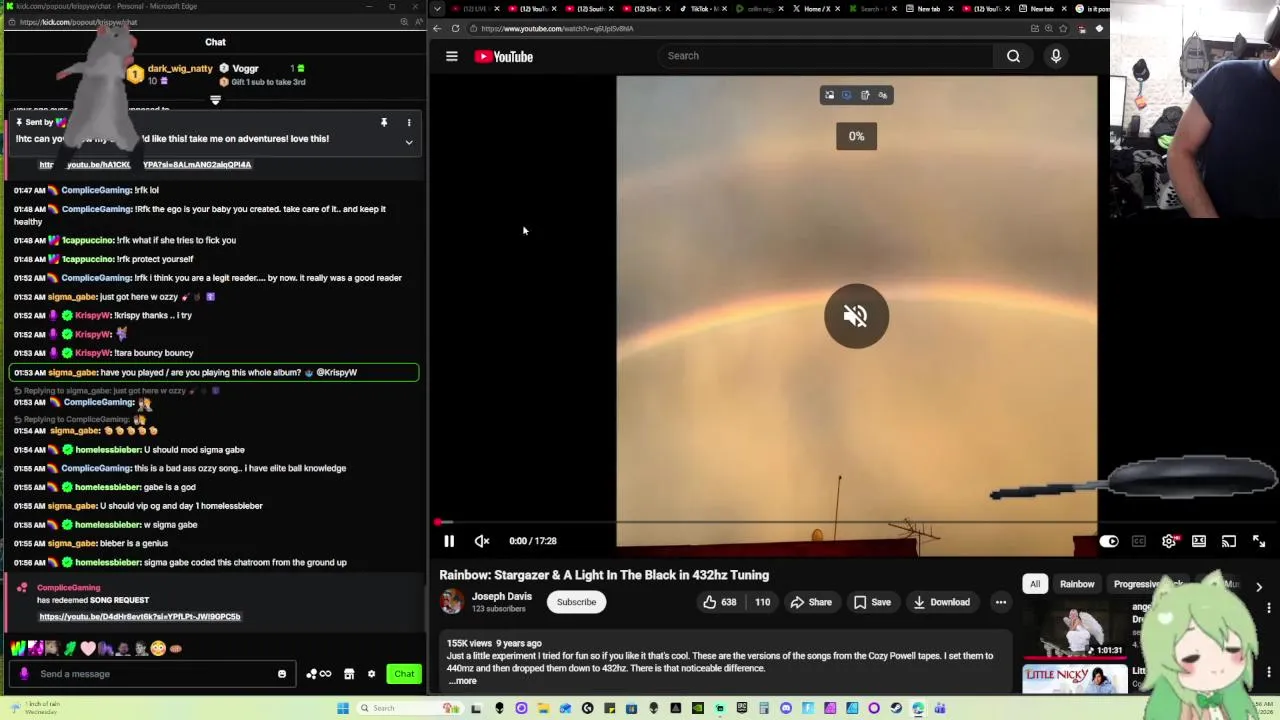This screenshot has height=720, width=1280.
Task: Open pinned message options three-dot menu
Action: click(409, 123)
